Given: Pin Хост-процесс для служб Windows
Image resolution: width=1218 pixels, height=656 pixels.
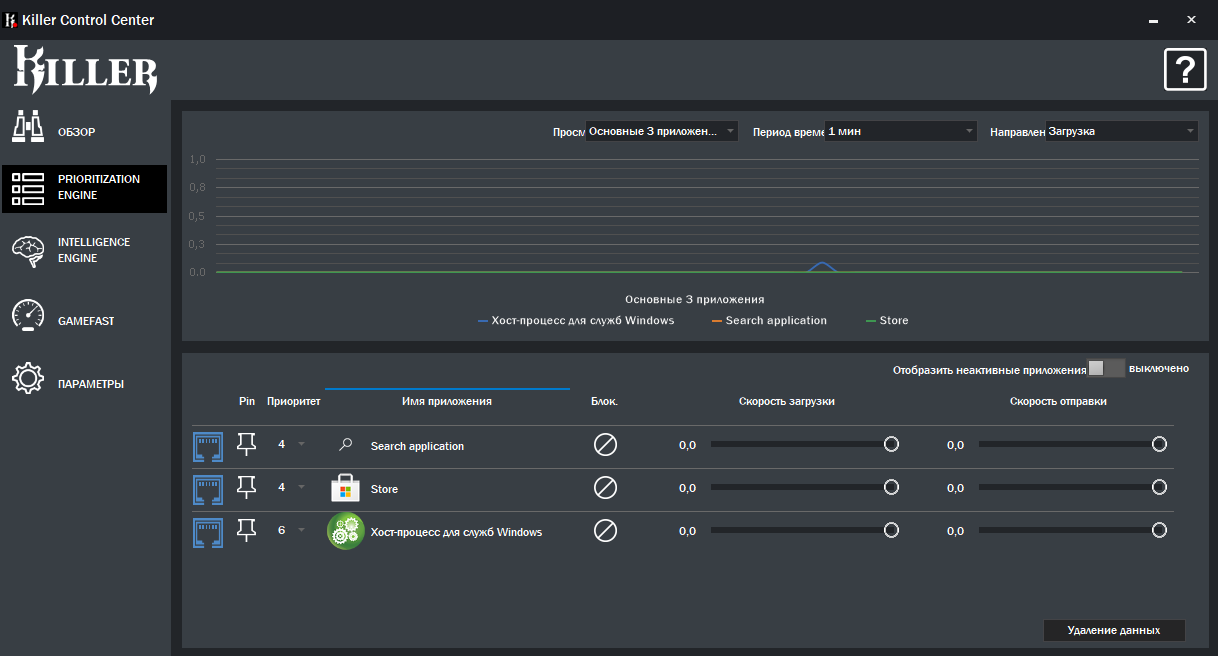Looking at the screenshot, I should point(246,531).
